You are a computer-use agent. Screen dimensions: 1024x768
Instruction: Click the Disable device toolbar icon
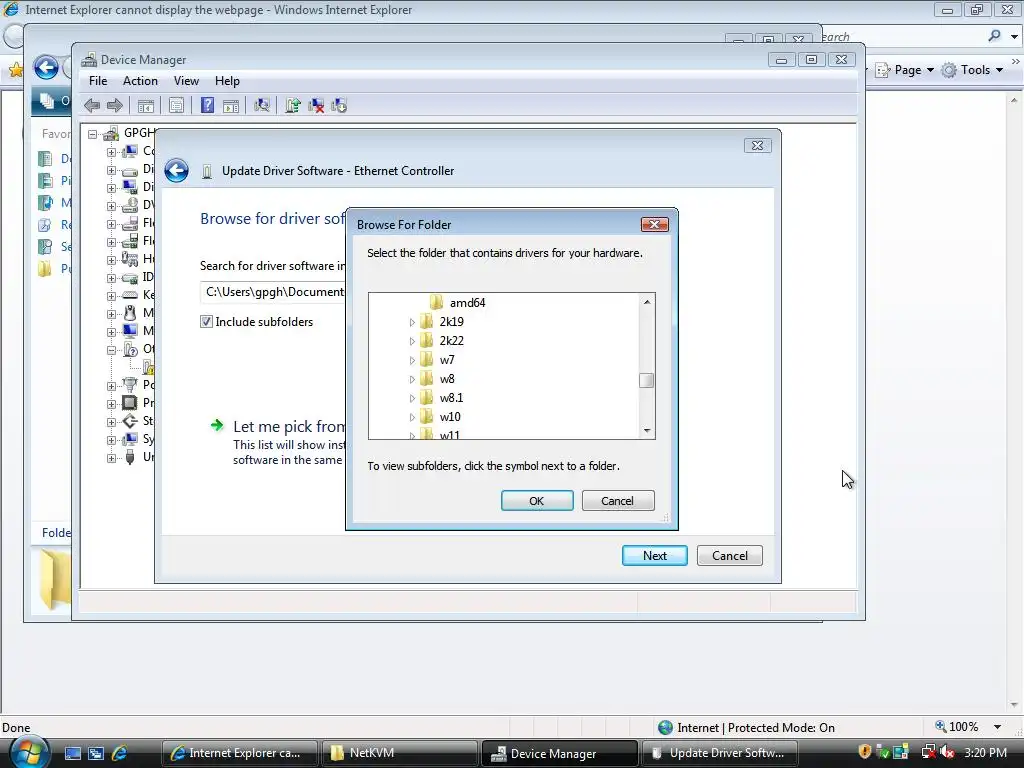coord(339,105)
